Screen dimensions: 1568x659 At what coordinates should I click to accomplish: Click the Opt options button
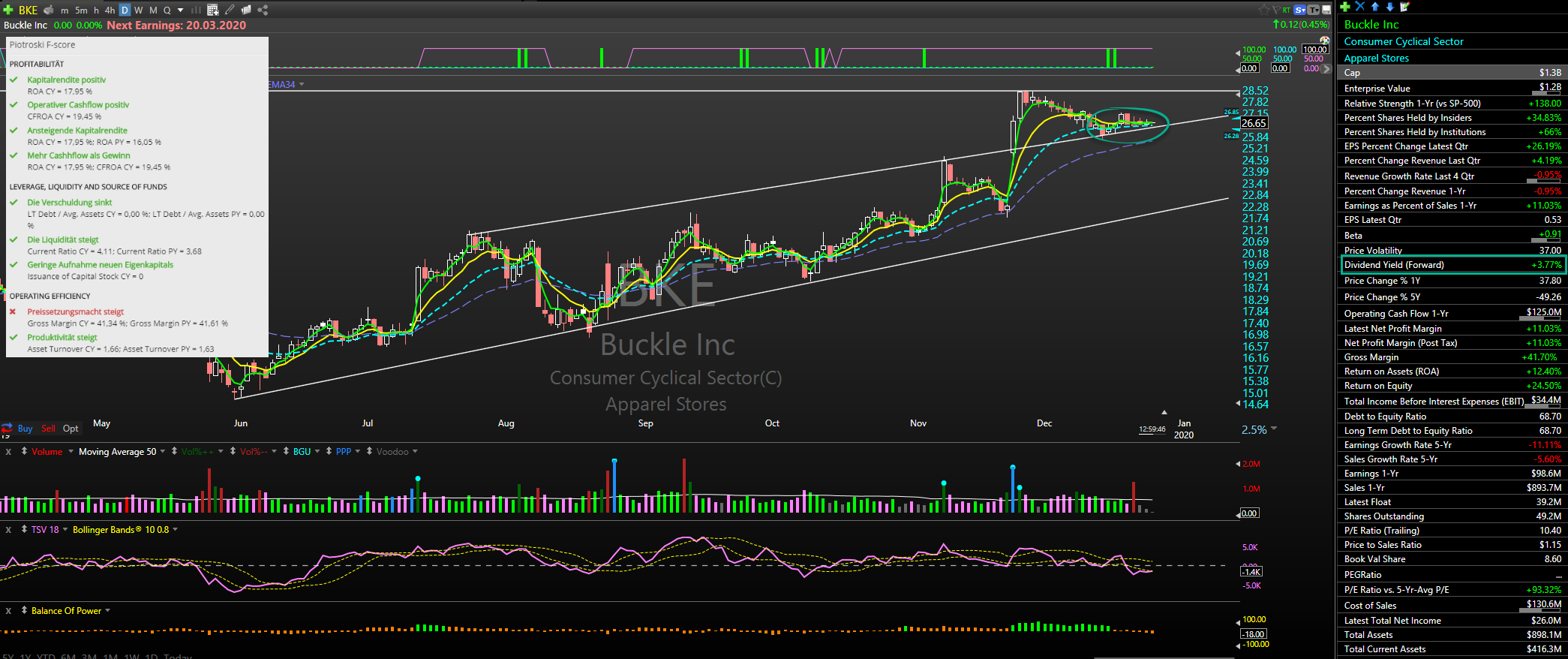[x=71, y=429]
